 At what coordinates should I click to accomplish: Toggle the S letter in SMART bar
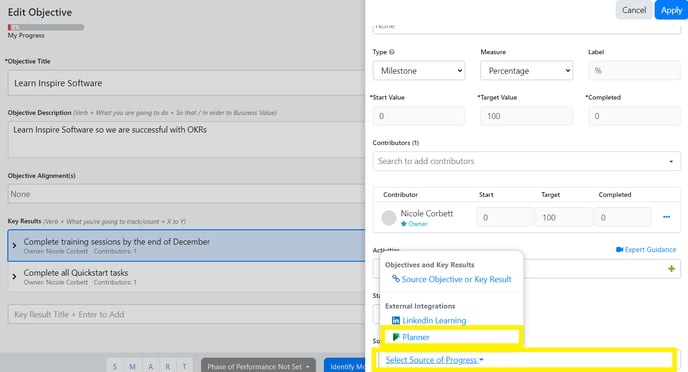coord(115,366)
